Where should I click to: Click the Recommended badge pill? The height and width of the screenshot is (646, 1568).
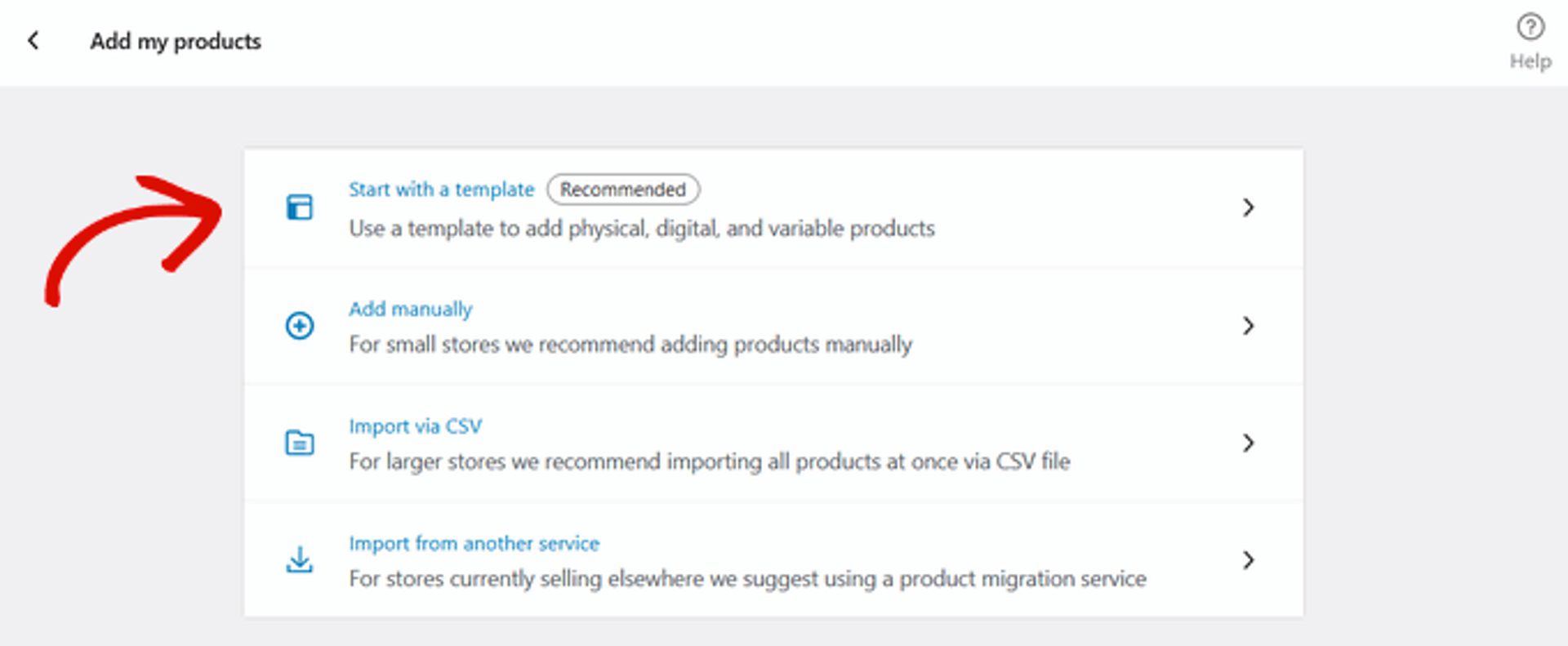[622, 189]
